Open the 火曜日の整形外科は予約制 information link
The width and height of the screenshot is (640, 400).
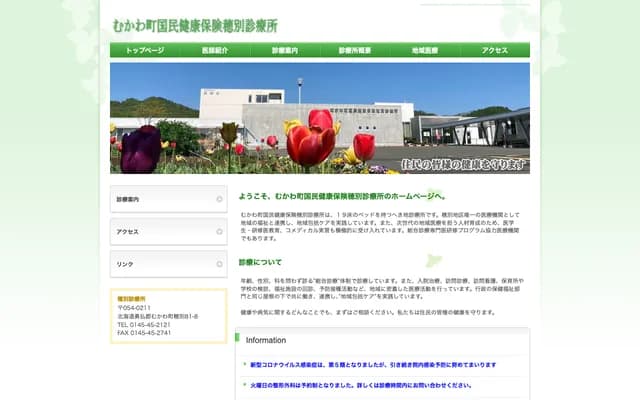[x=361, y=385]
